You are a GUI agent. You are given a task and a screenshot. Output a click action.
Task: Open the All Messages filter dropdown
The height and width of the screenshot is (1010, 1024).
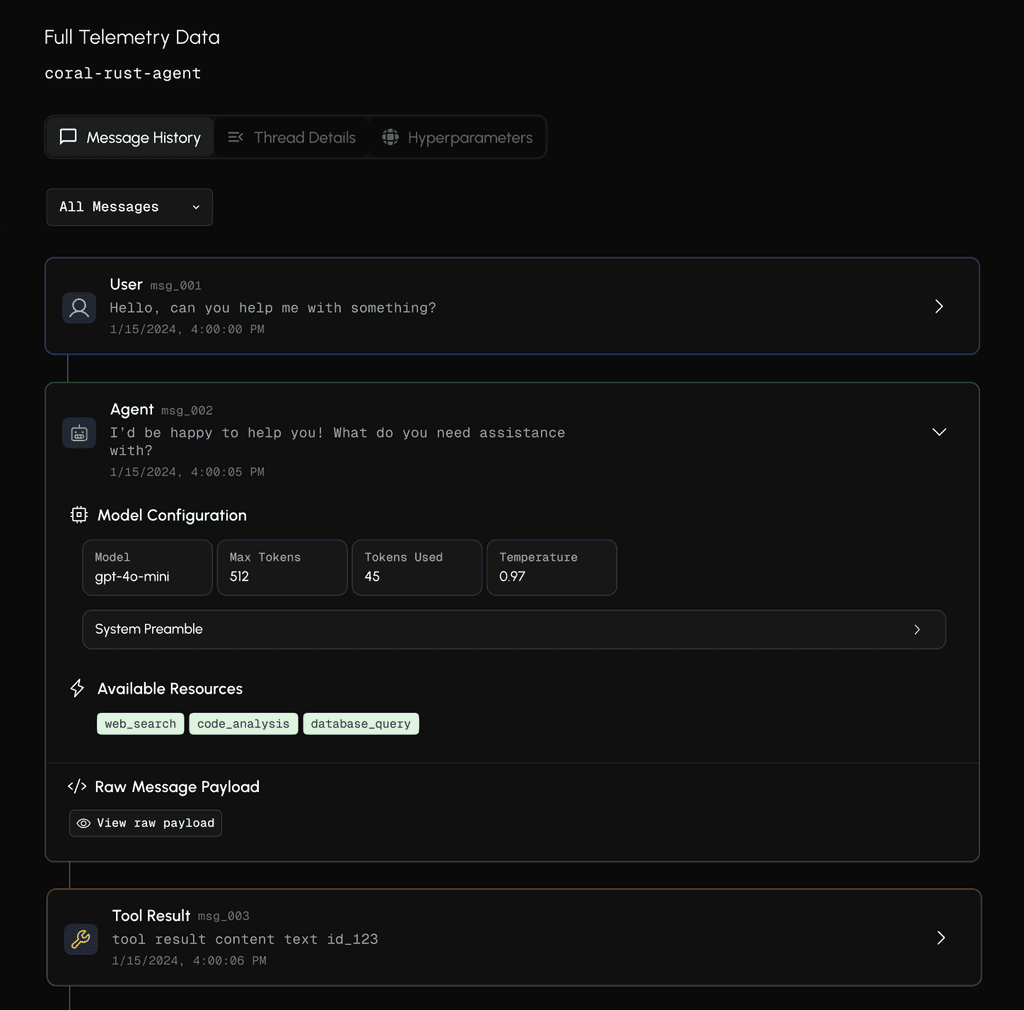pos(129,207)
